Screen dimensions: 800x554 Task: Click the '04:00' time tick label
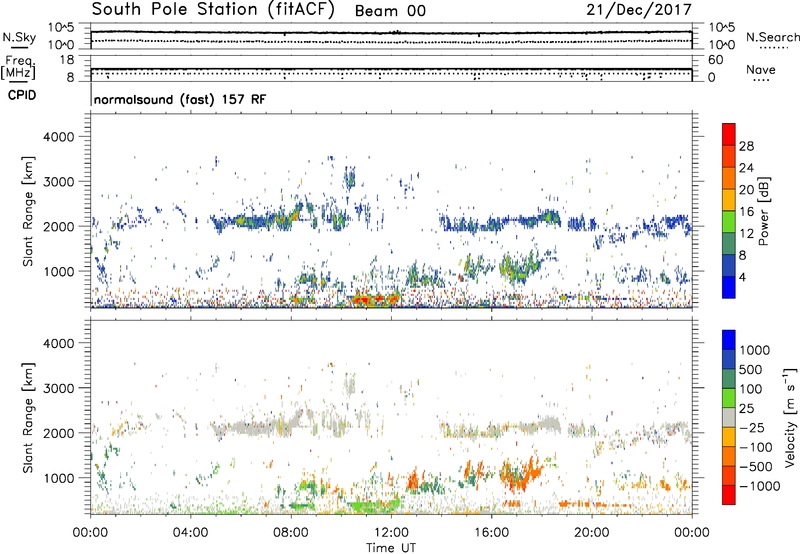click(190, 533)
